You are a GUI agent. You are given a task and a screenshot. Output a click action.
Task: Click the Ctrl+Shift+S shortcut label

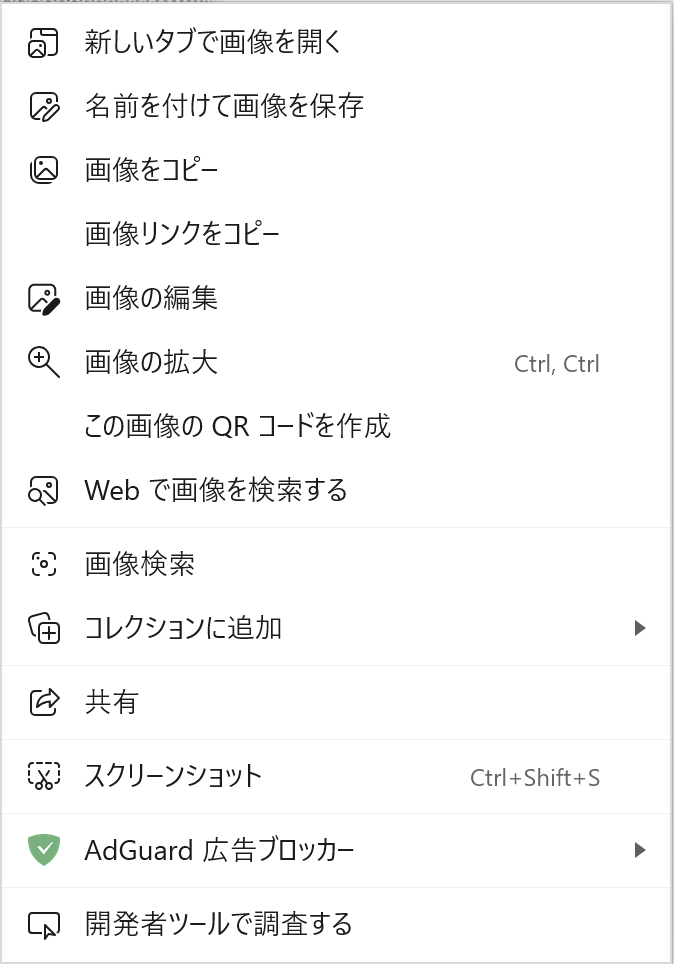(535, 777)
